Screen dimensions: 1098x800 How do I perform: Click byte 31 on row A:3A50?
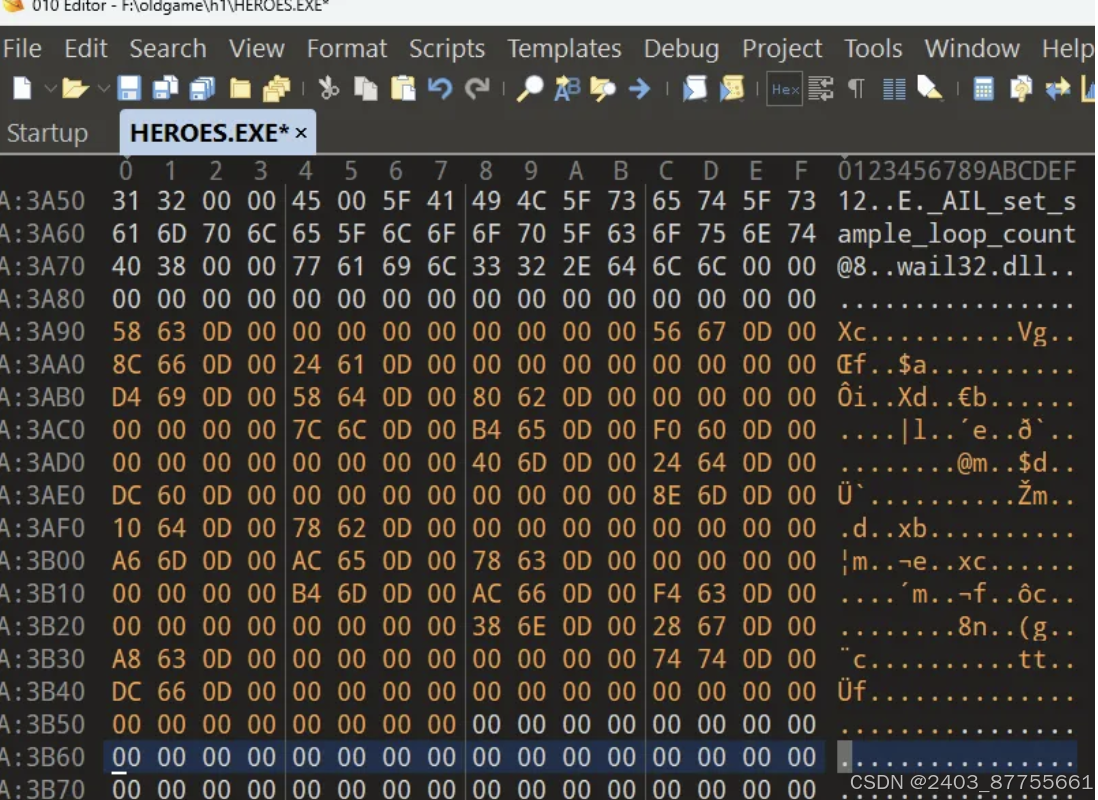coord(126,201)
